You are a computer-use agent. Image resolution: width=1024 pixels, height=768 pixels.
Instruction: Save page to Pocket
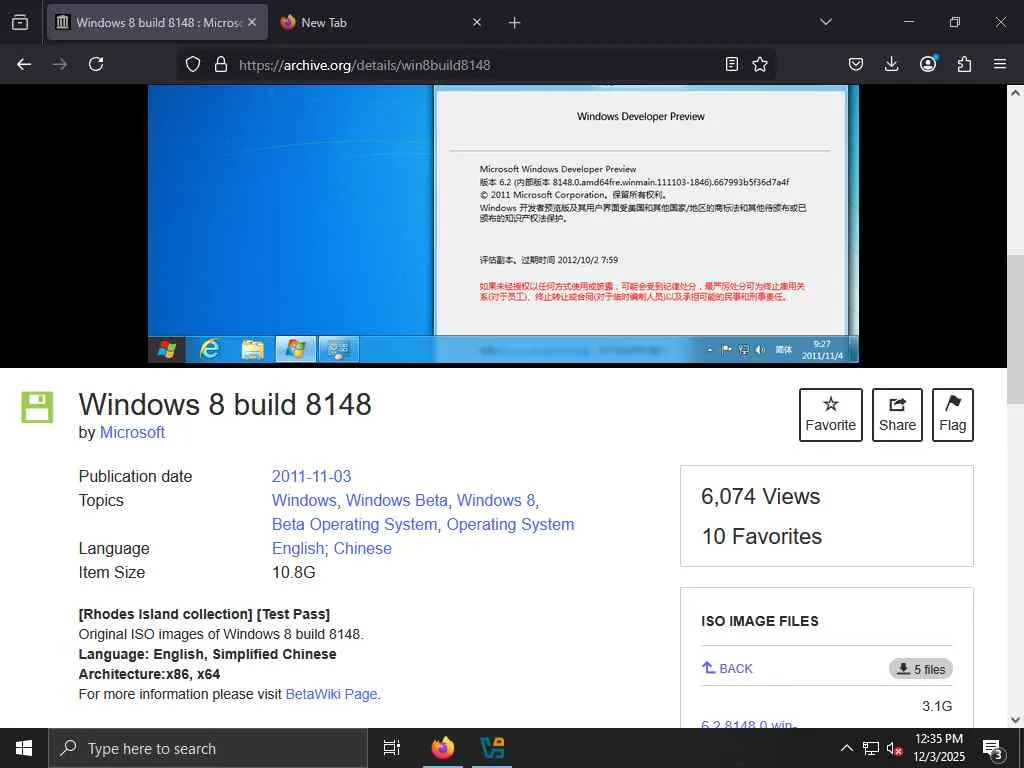pyautogui.click(x=856, y=64)
